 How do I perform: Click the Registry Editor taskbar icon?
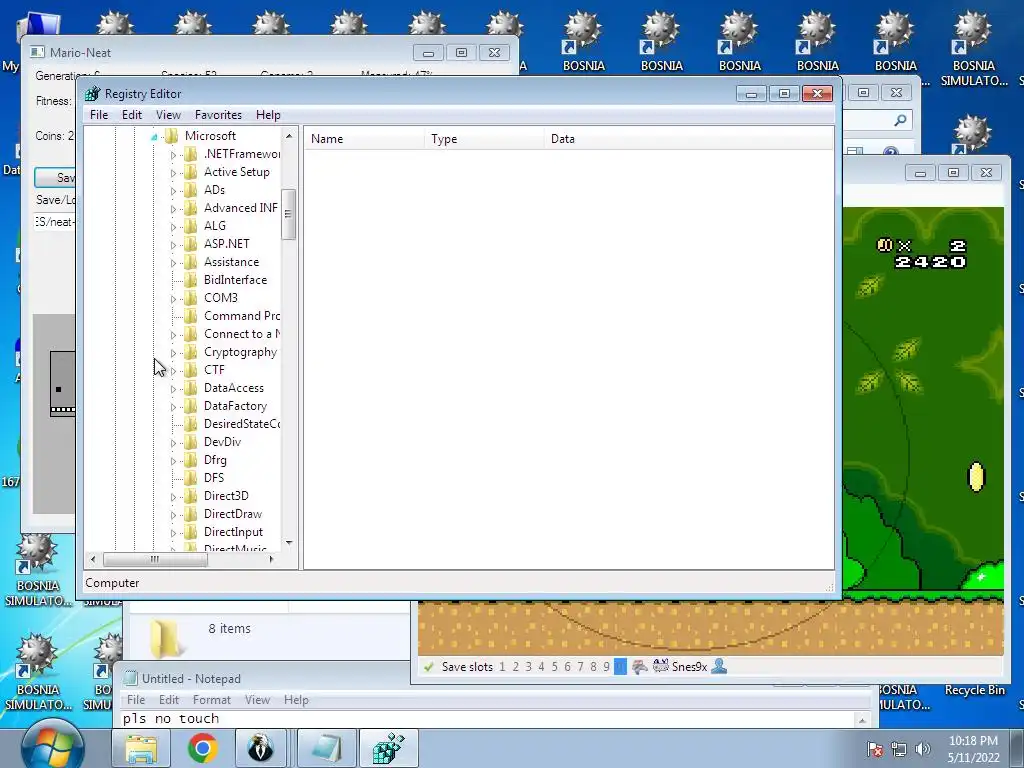point(389,748)
